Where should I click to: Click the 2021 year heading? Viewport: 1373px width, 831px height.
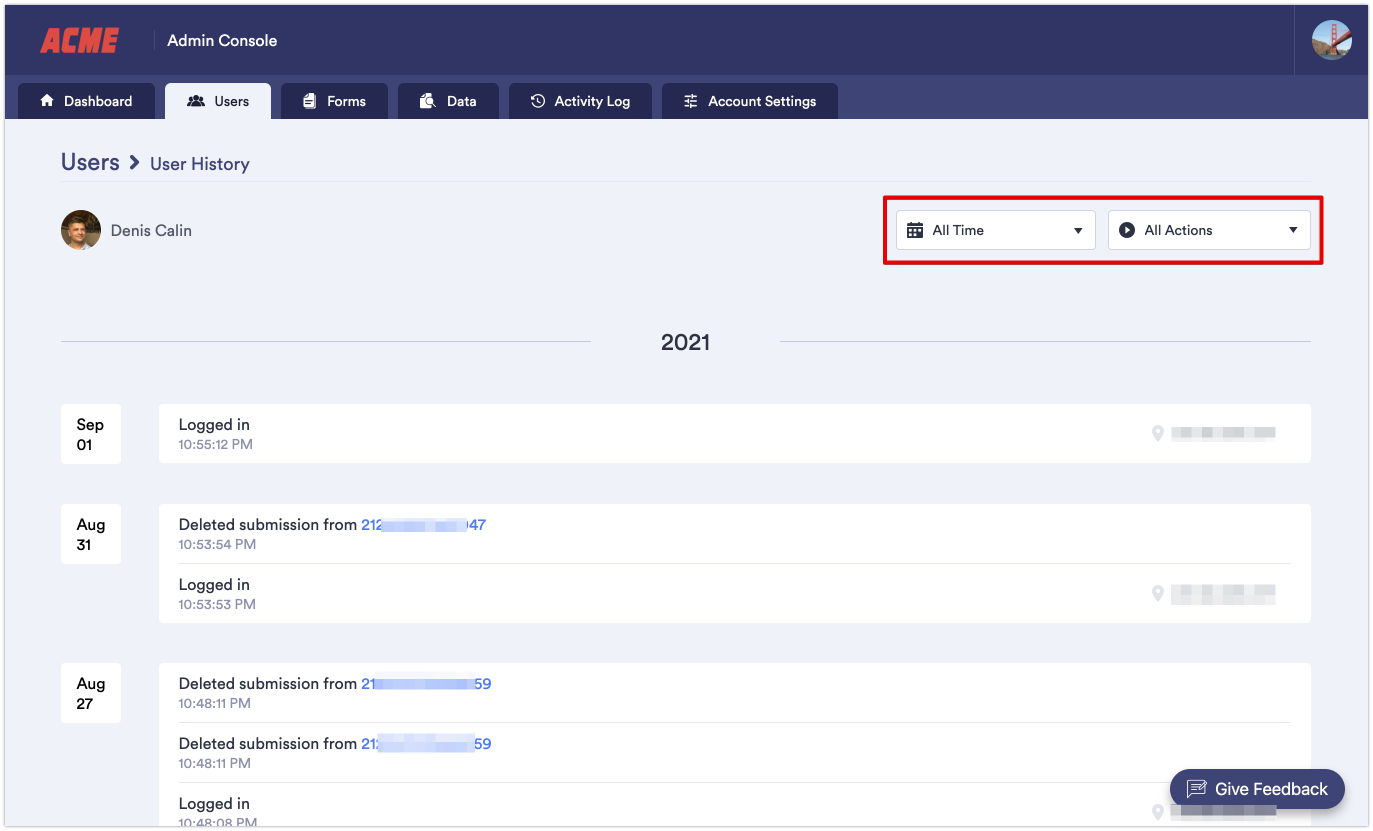(x=685, y=342)
